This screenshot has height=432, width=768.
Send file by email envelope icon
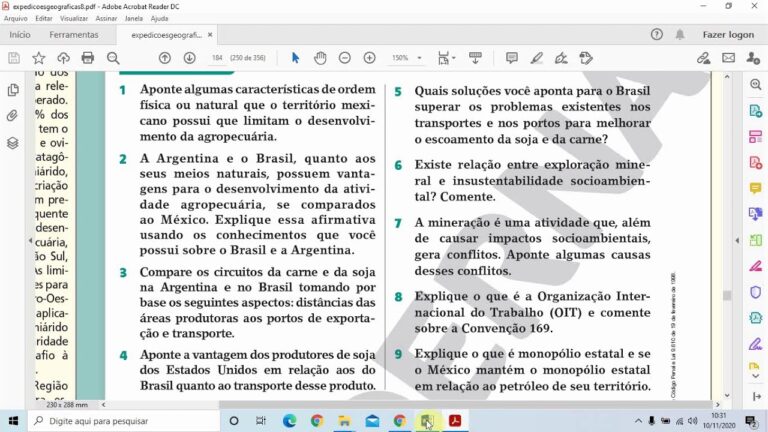pos(728,58)
